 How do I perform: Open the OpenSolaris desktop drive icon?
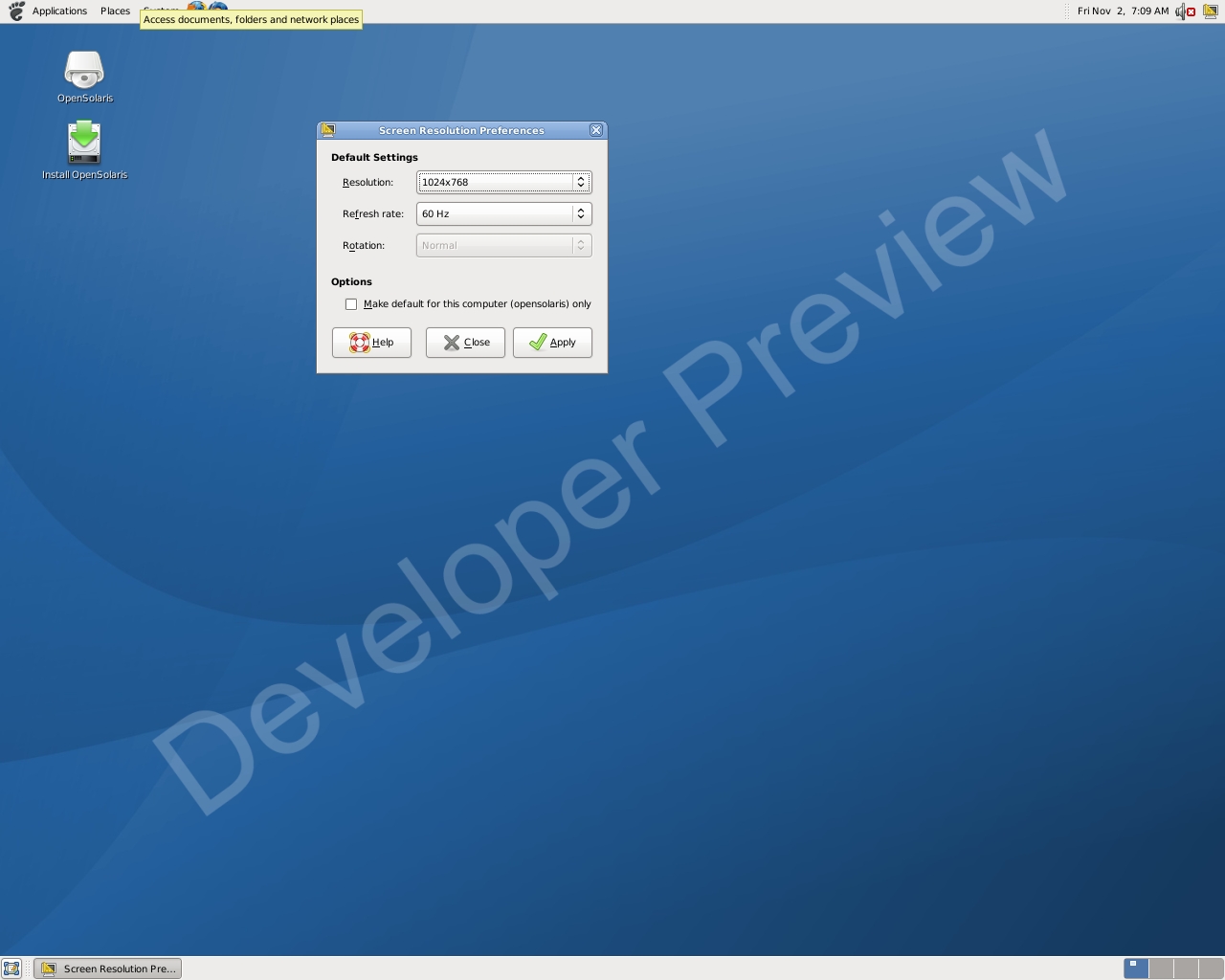coord(84,71)
